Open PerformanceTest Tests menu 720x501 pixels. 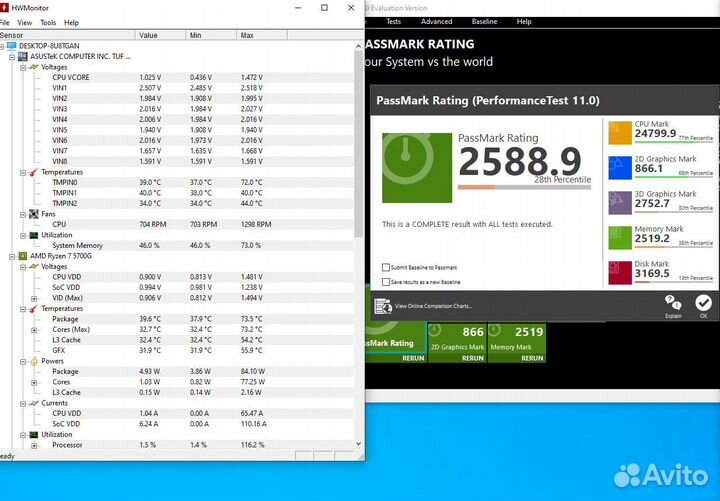[x=394, y=22]
